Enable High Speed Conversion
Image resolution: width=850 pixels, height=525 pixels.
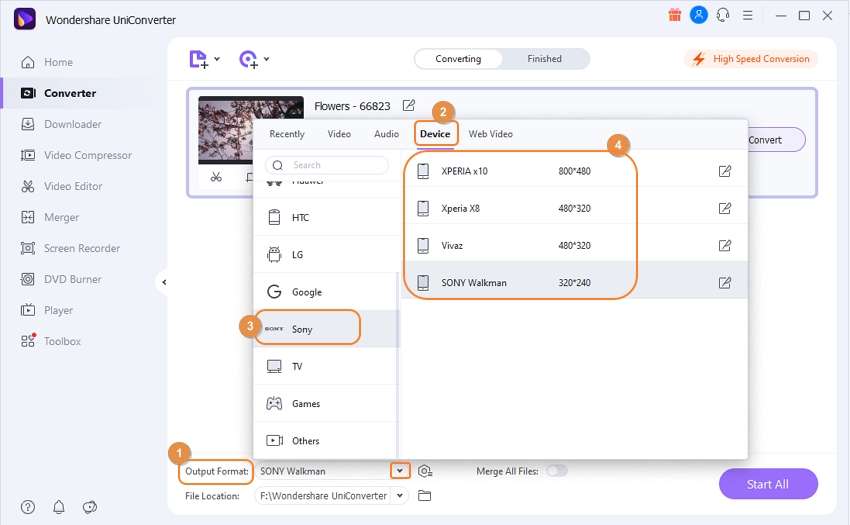(x=751, y=59)
